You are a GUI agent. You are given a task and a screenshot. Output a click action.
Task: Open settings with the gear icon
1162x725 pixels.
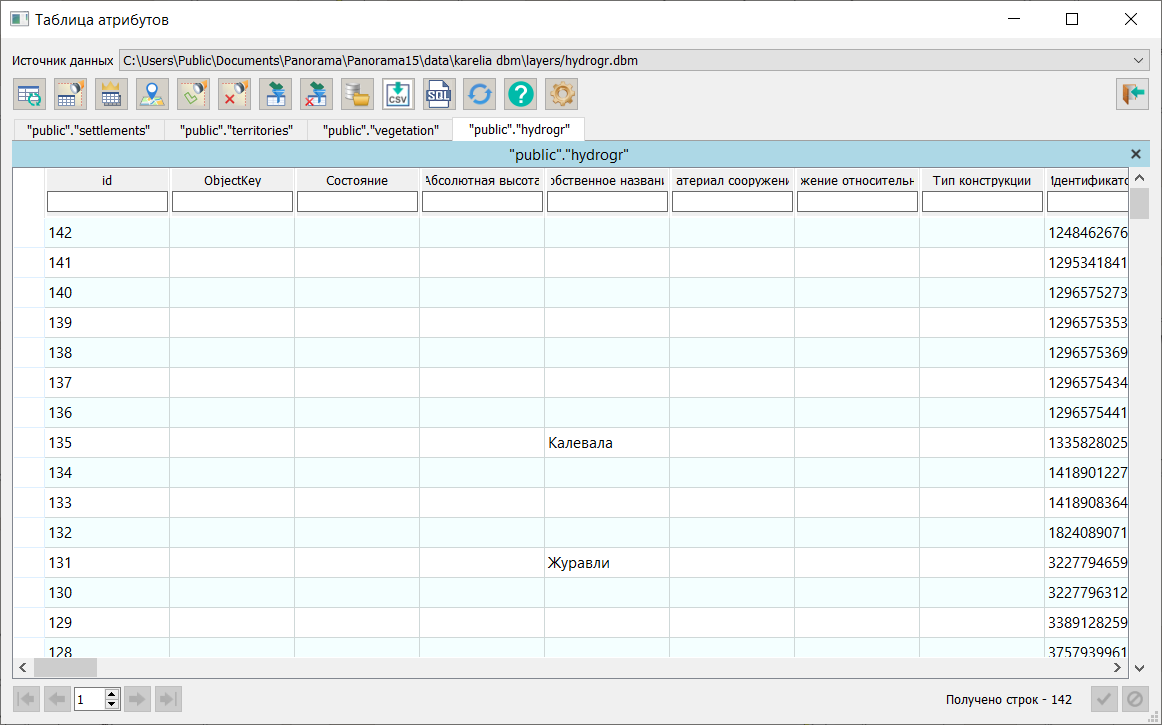[562, 94]
